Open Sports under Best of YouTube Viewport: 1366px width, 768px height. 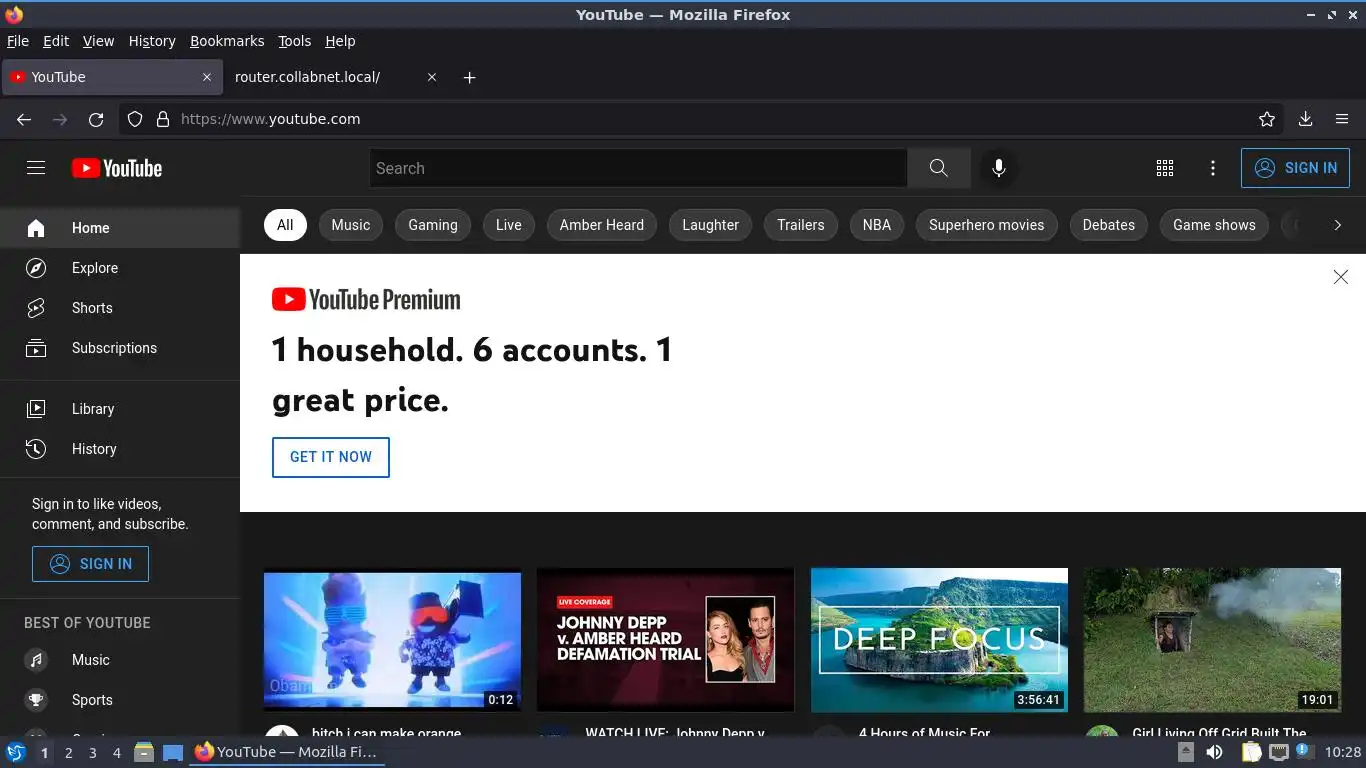coord(120,700)
